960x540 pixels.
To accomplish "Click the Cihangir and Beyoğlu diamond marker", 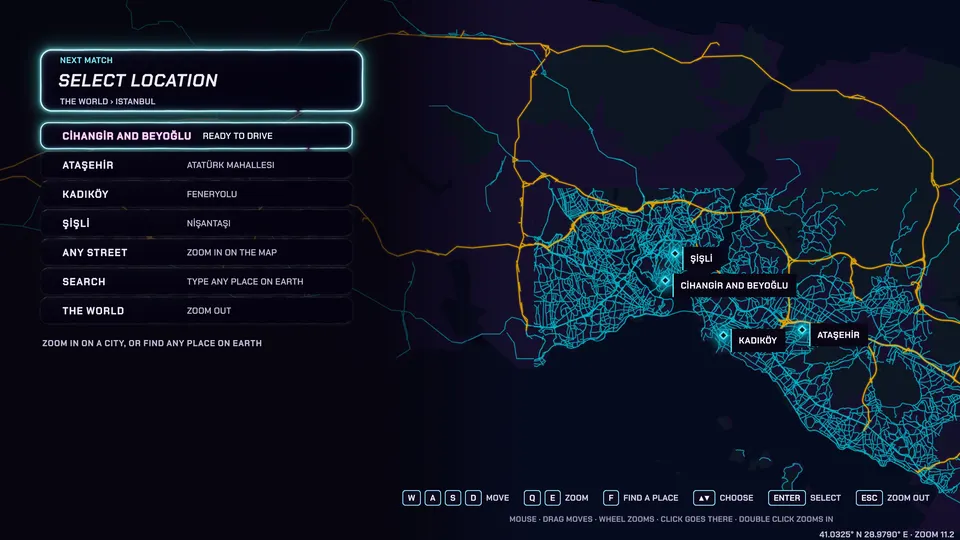I will point(665,280).
